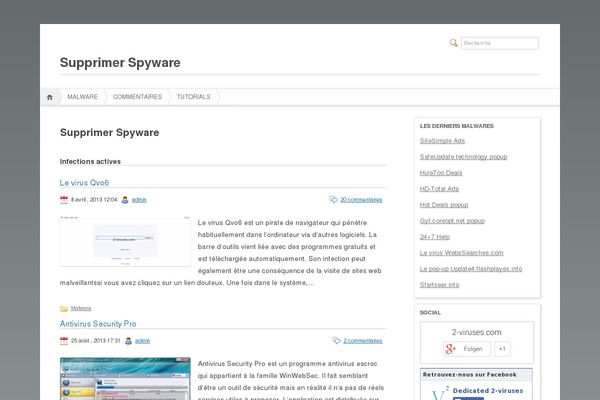This screenshot has height=400, width=600.
Task: Click the home icon in navigation bar
Action: 50,97
